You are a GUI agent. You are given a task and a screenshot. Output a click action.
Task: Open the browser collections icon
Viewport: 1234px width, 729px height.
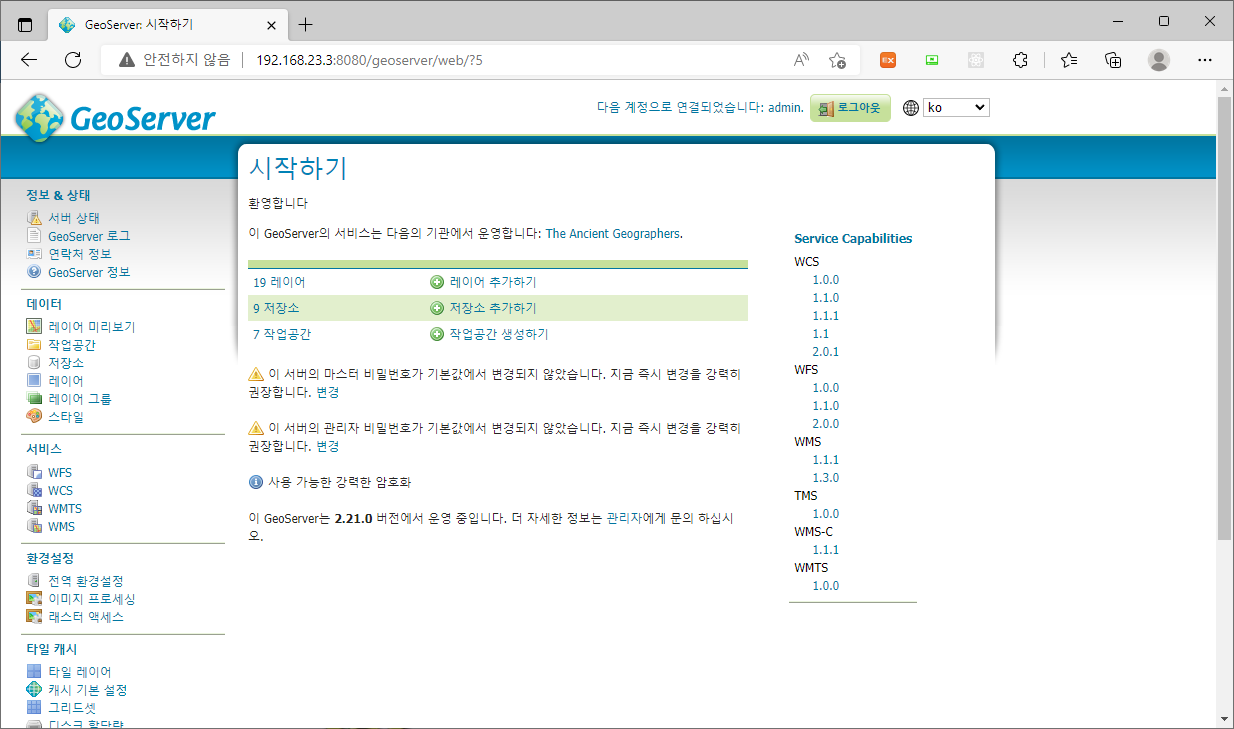click(x=1113, y=60)
